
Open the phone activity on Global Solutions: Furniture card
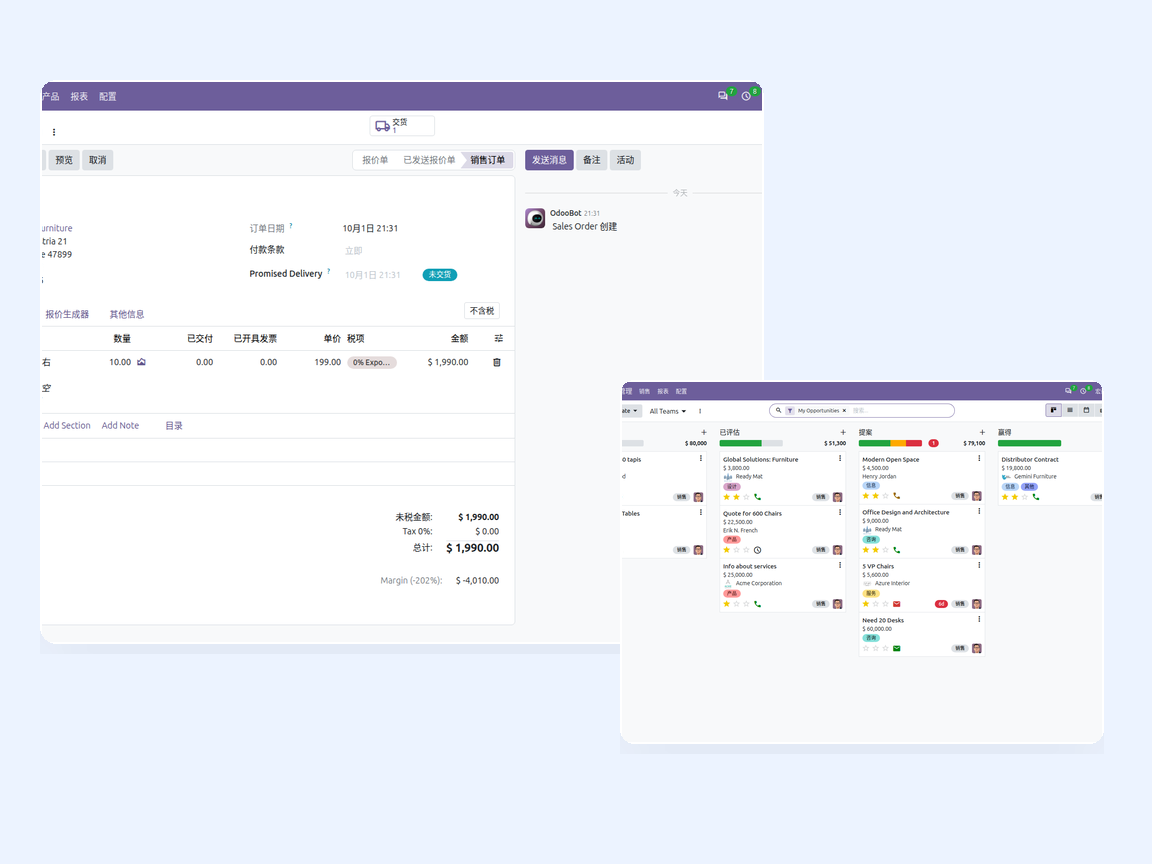(757, 497)
